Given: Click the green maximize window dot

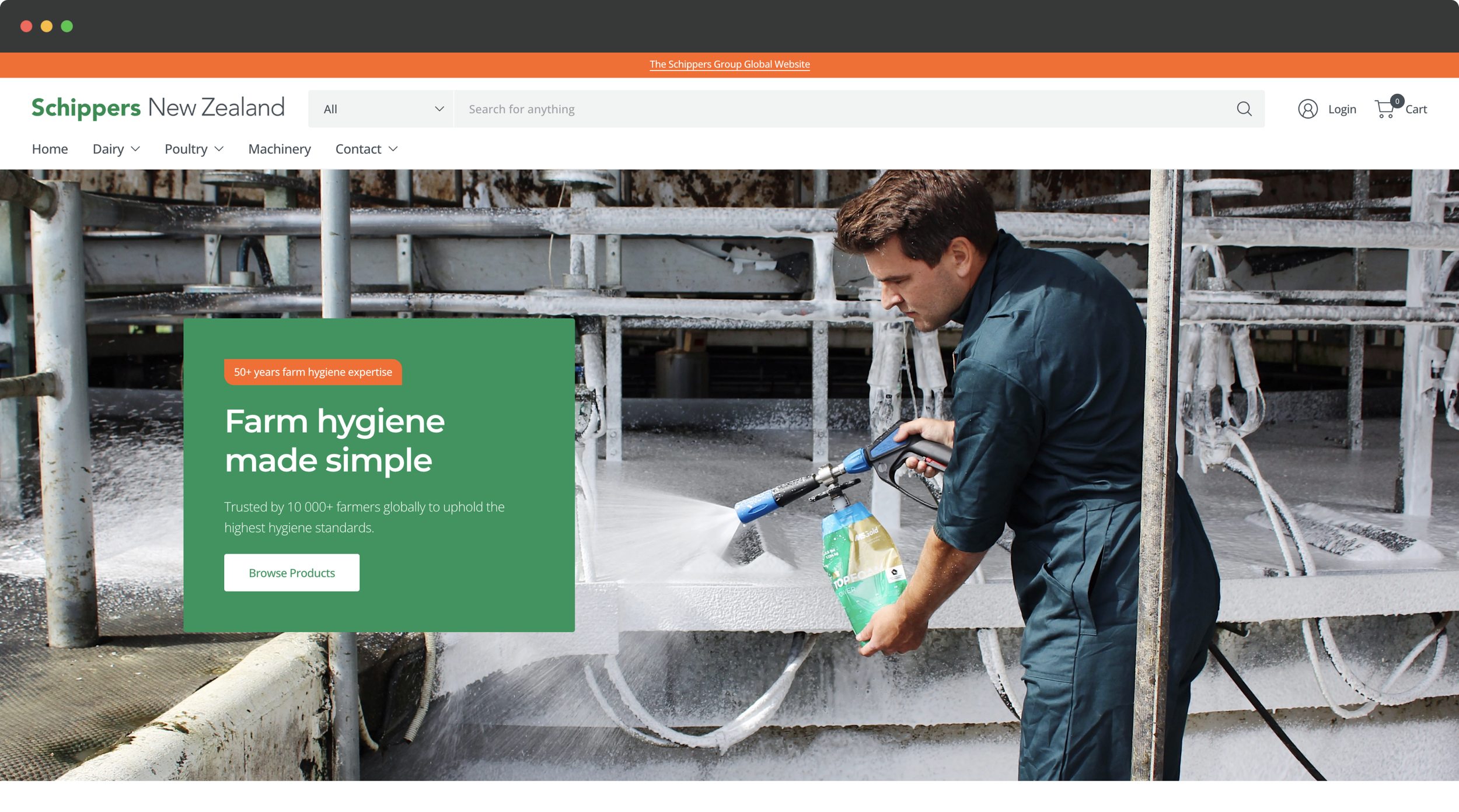Looking at the screenshot, I should [x=67, y=26].
